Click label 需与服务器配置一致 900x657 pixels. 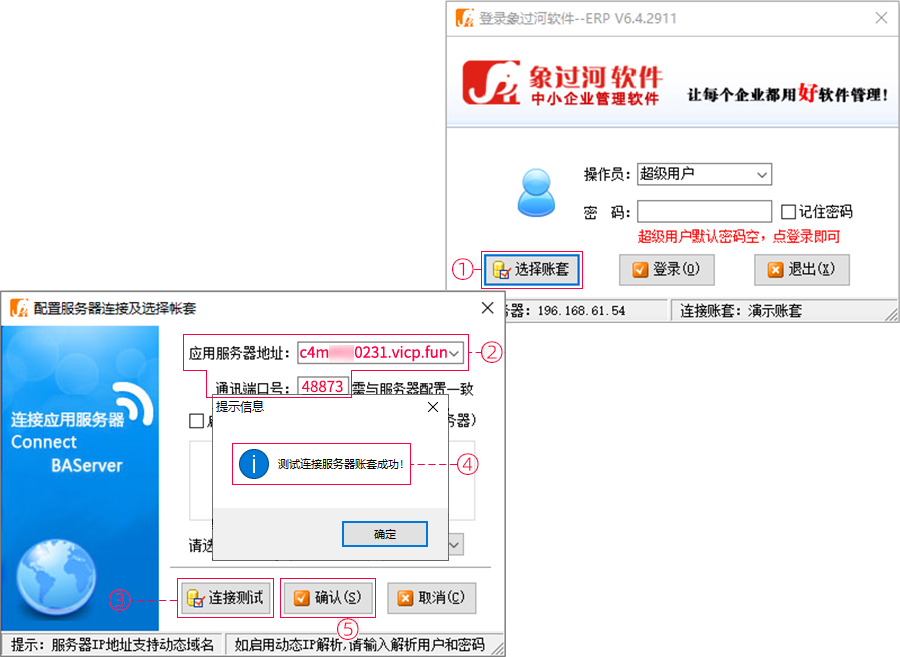click(413, 389)
